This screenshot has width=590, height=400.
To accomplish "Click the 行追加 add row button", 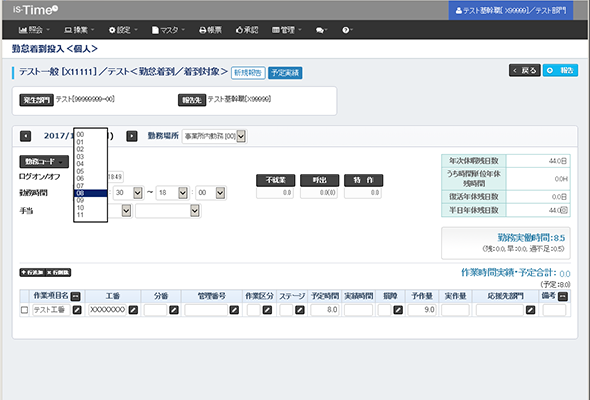I will [32, 272].
